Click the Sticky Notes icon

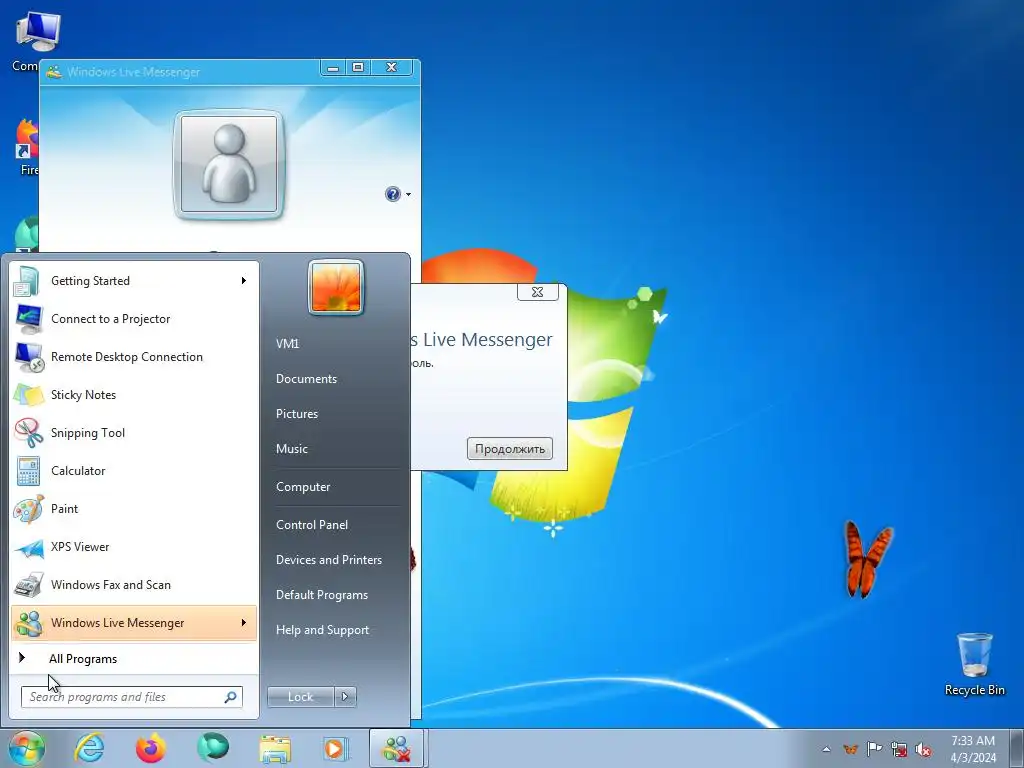(28, 395)
